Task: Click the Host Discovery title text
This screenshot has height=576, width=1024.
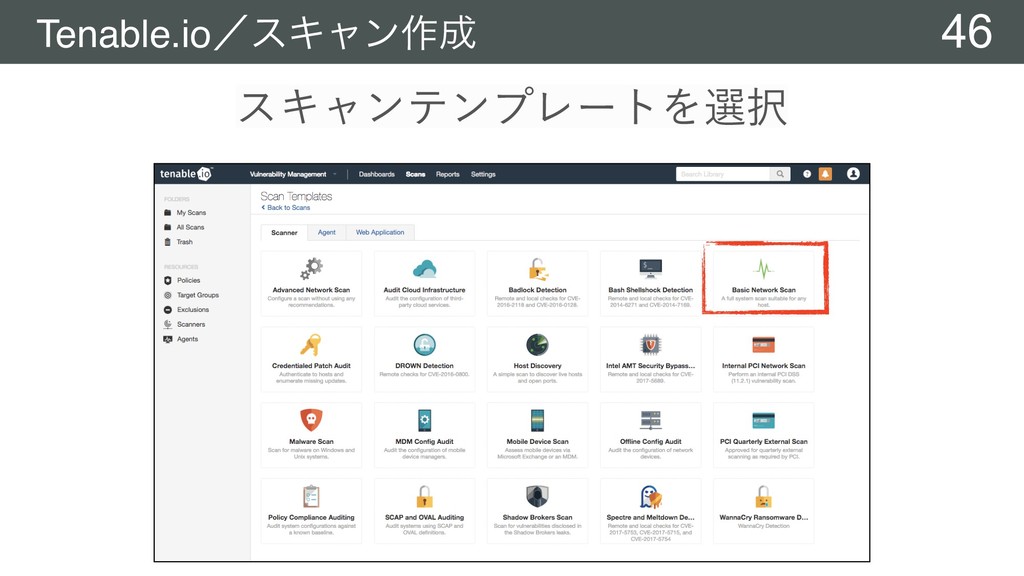Action: [537, 366]
